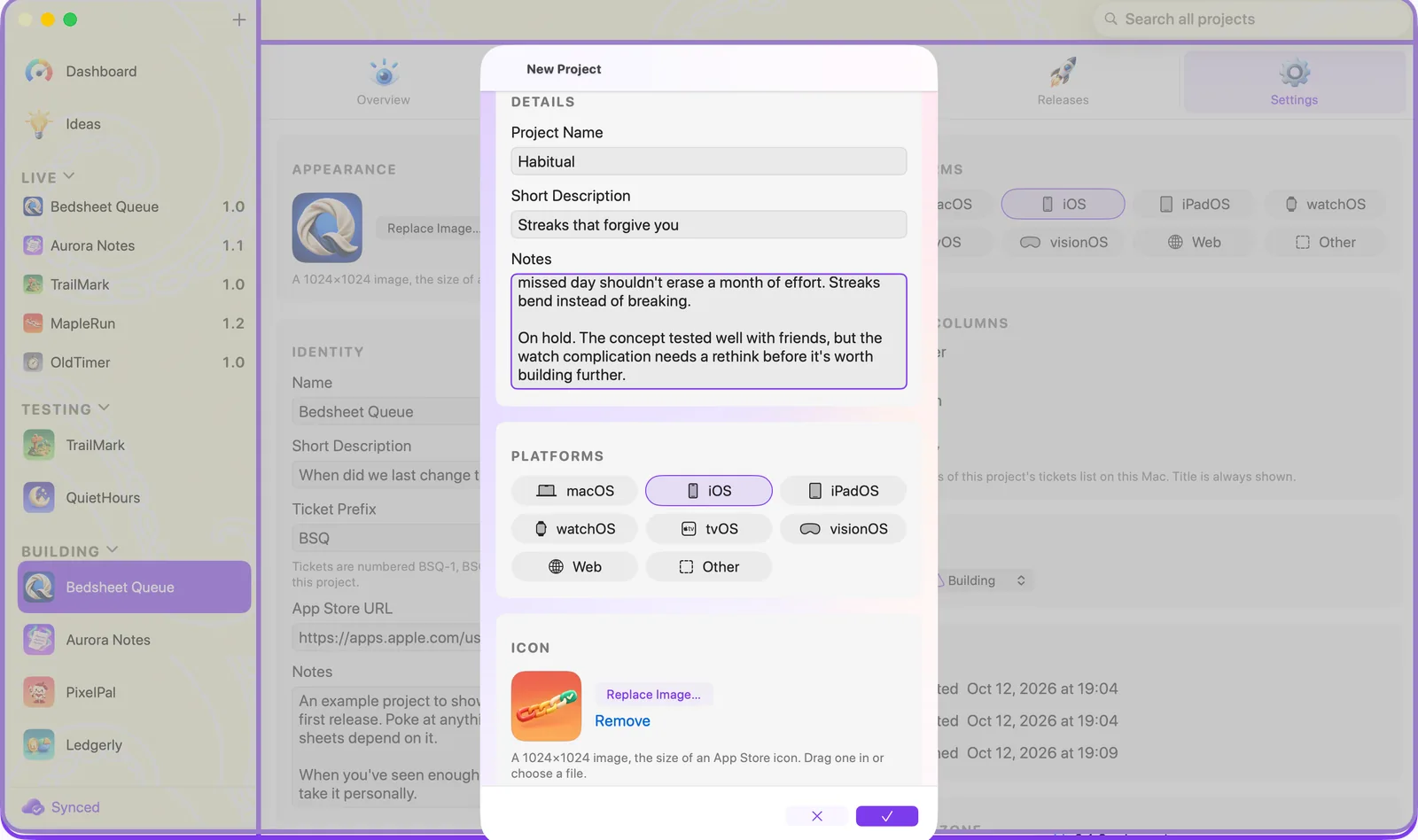
Task: Click the Synced cloud status icon
Action: coord(33,807)
